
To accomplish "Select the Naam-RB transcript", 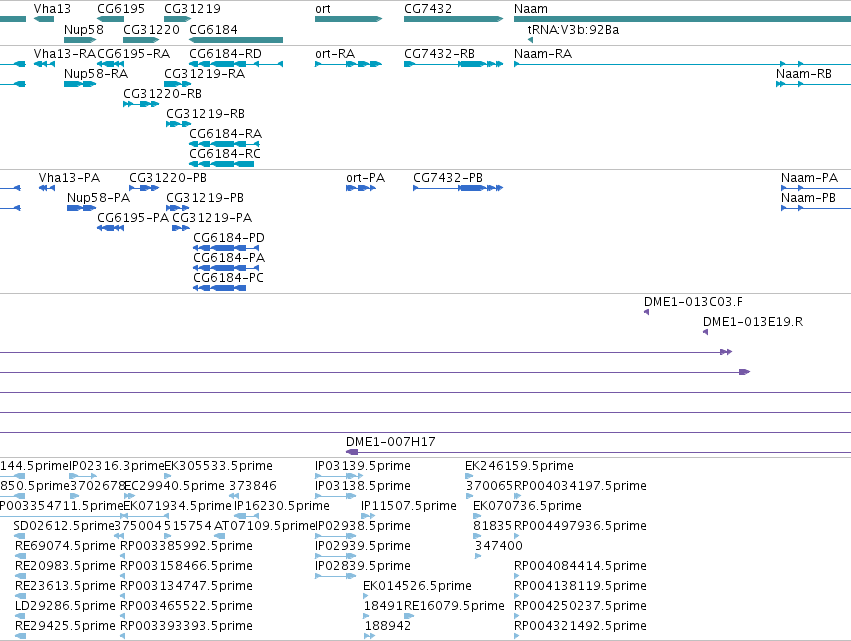I will pos(814,84).
